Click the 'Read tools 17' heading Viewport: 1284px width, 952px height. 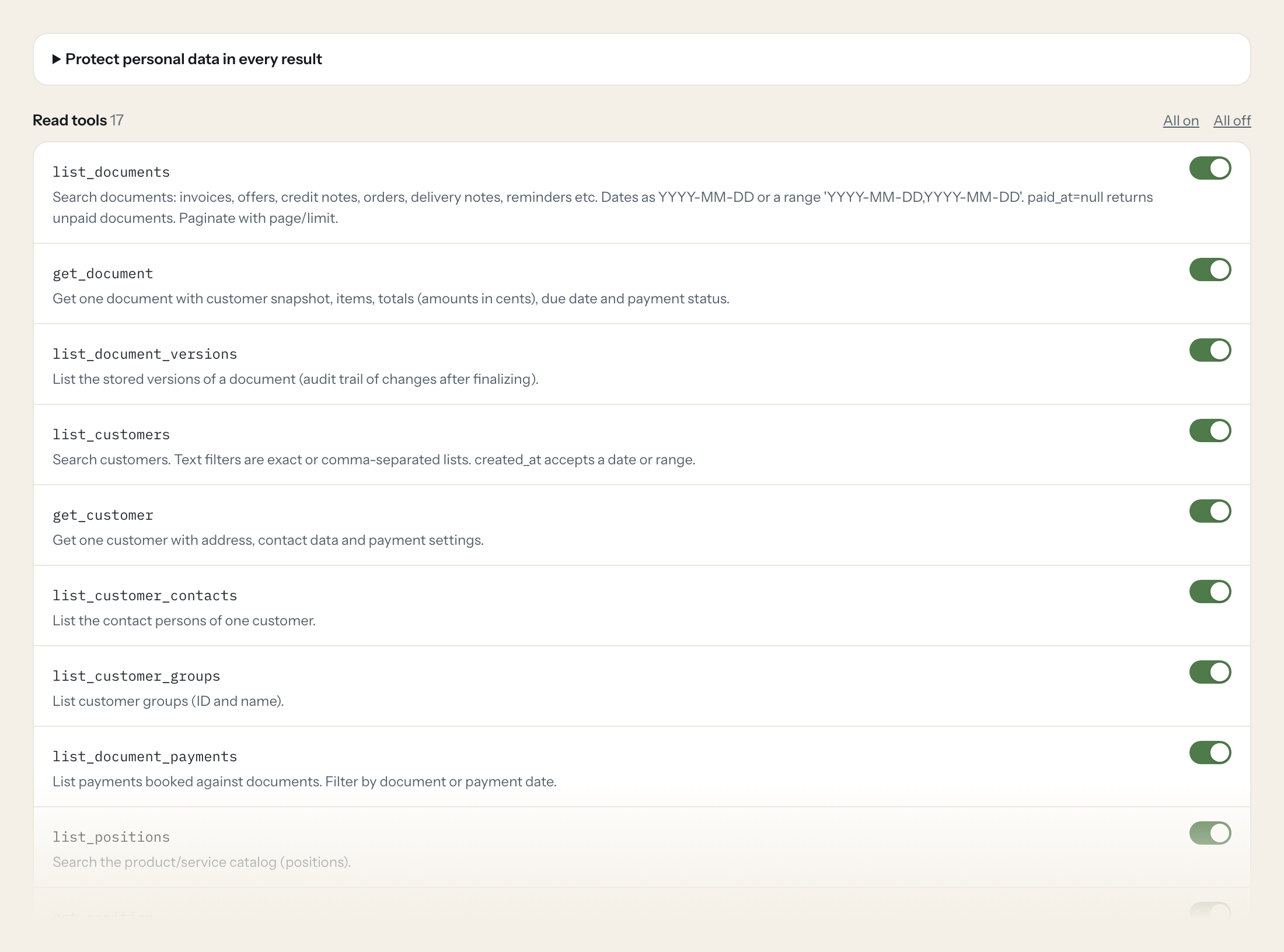[78, 120]
